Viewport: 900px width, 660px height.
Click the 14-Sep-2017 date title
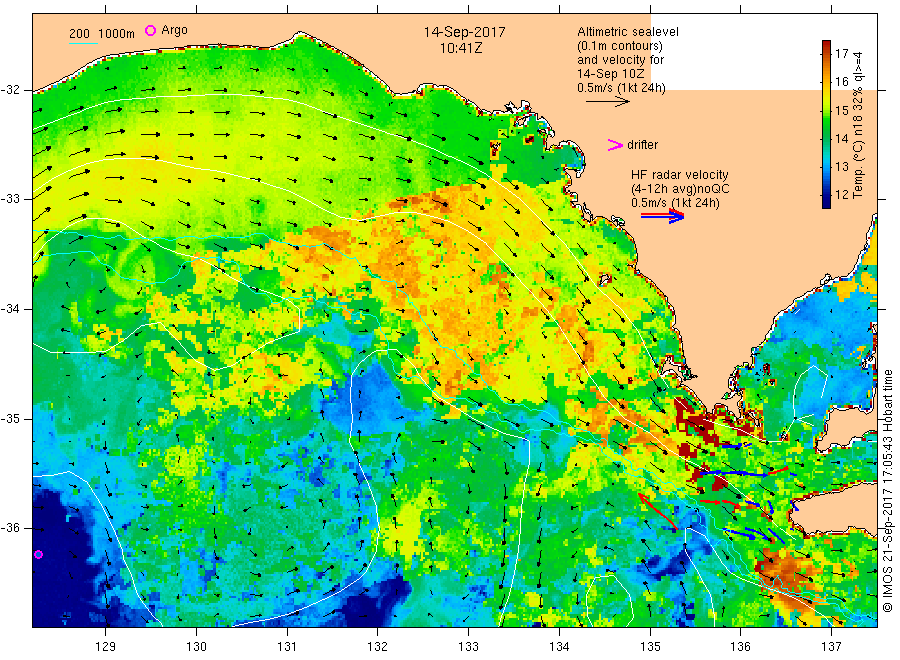point(464,32)
